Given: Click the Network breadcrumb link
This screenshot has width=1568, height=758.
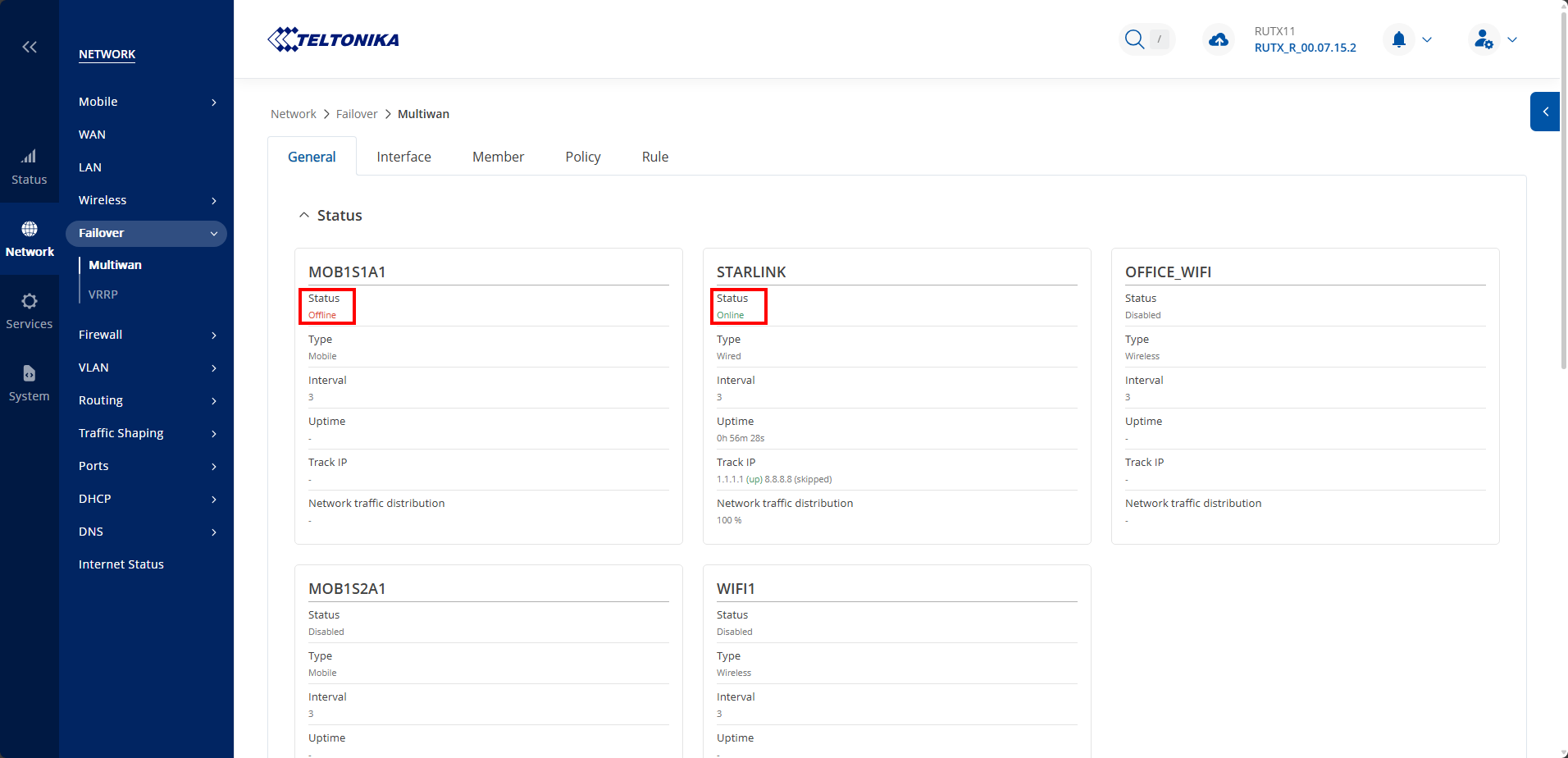Looking at the screenshot, I should coord(293,114).
